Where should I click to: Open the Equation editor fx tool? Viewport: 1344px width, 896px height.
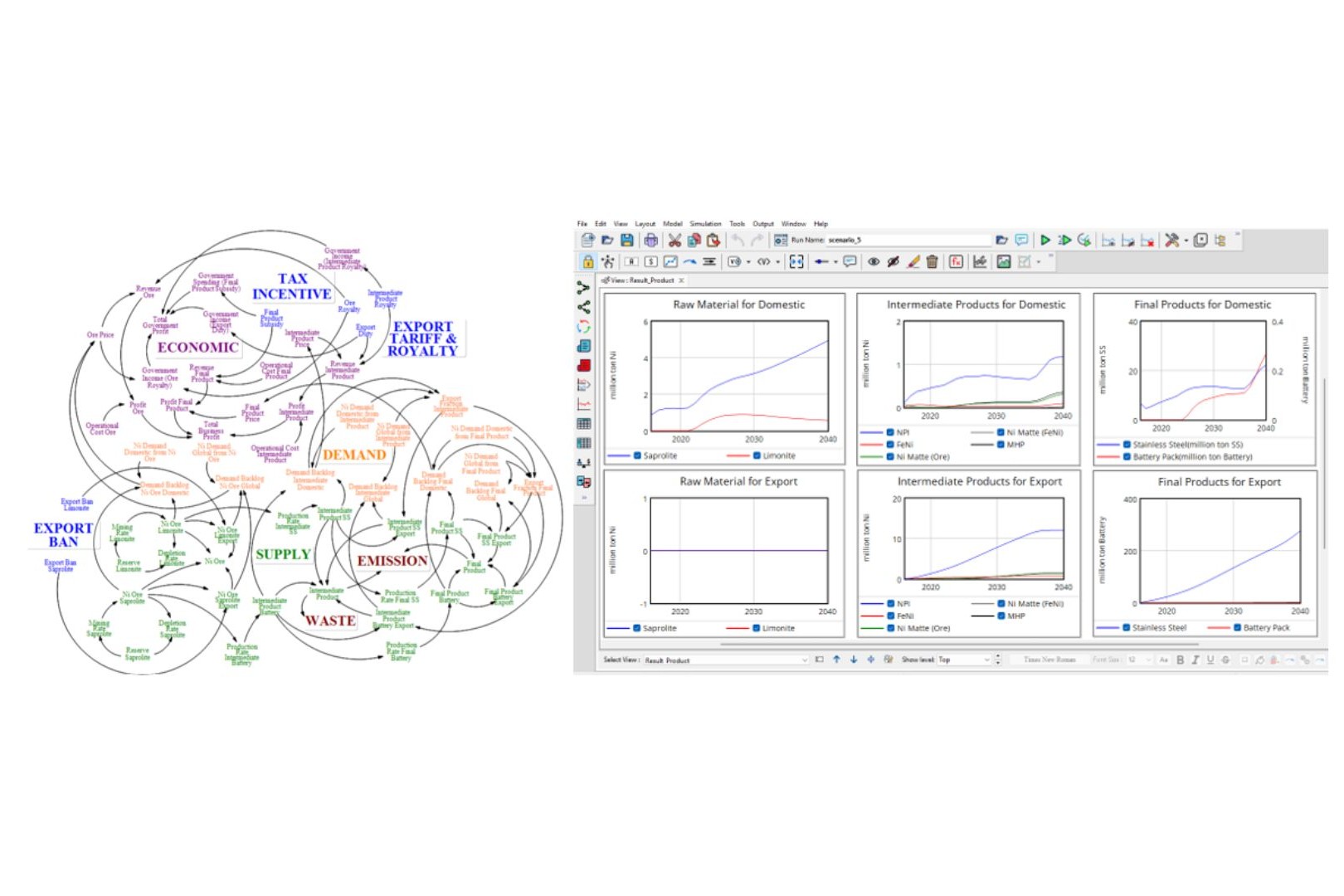coord(957,262)
